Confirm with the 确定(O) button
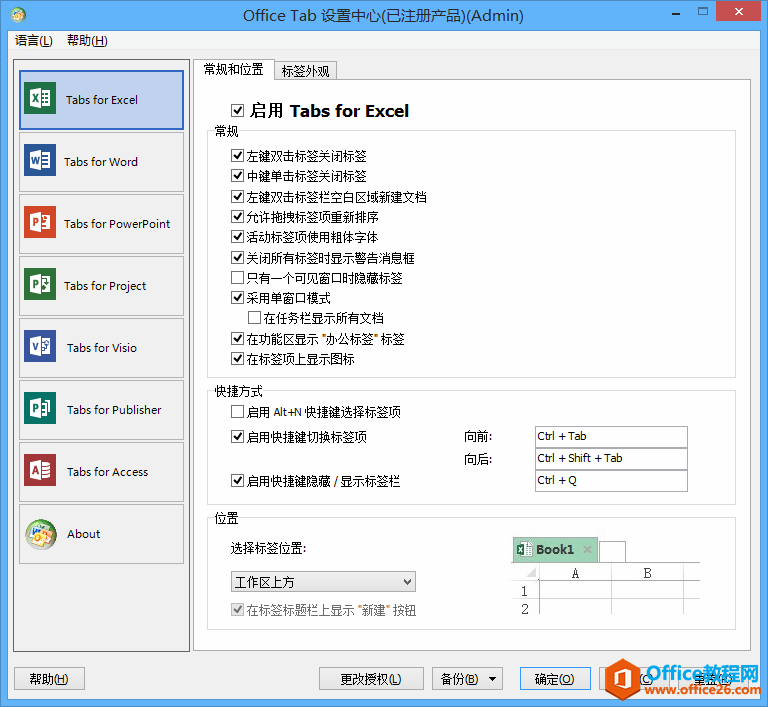 pos(554,679)
